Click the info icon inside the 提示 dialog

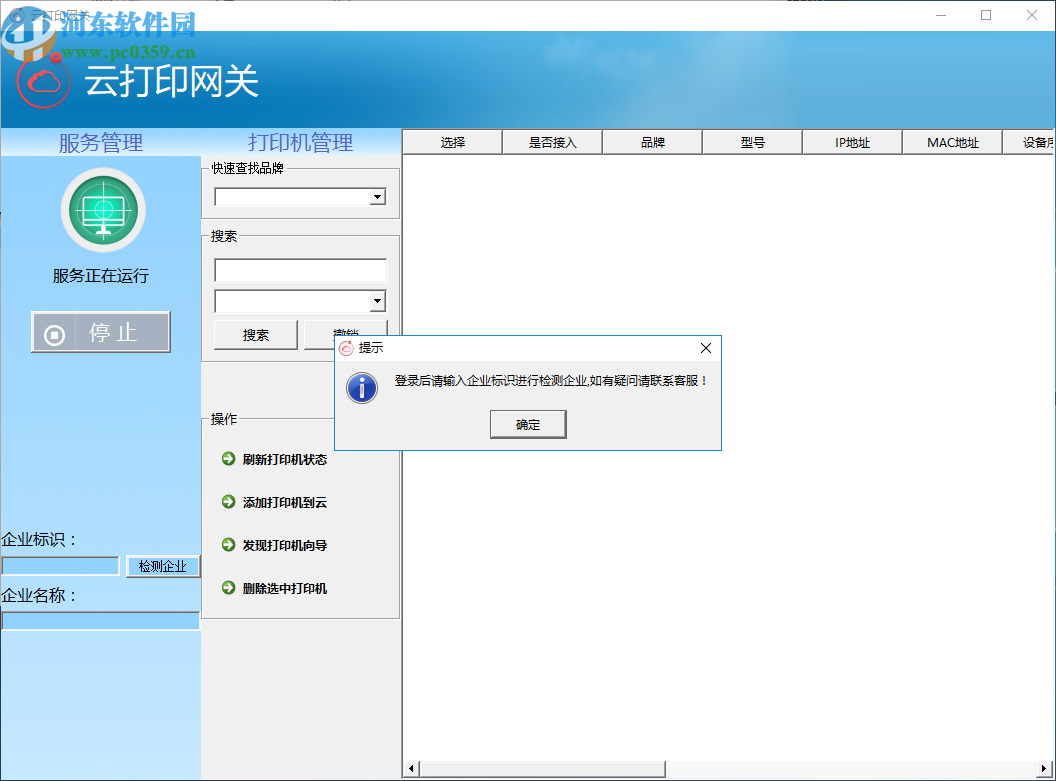coord(361,388)
